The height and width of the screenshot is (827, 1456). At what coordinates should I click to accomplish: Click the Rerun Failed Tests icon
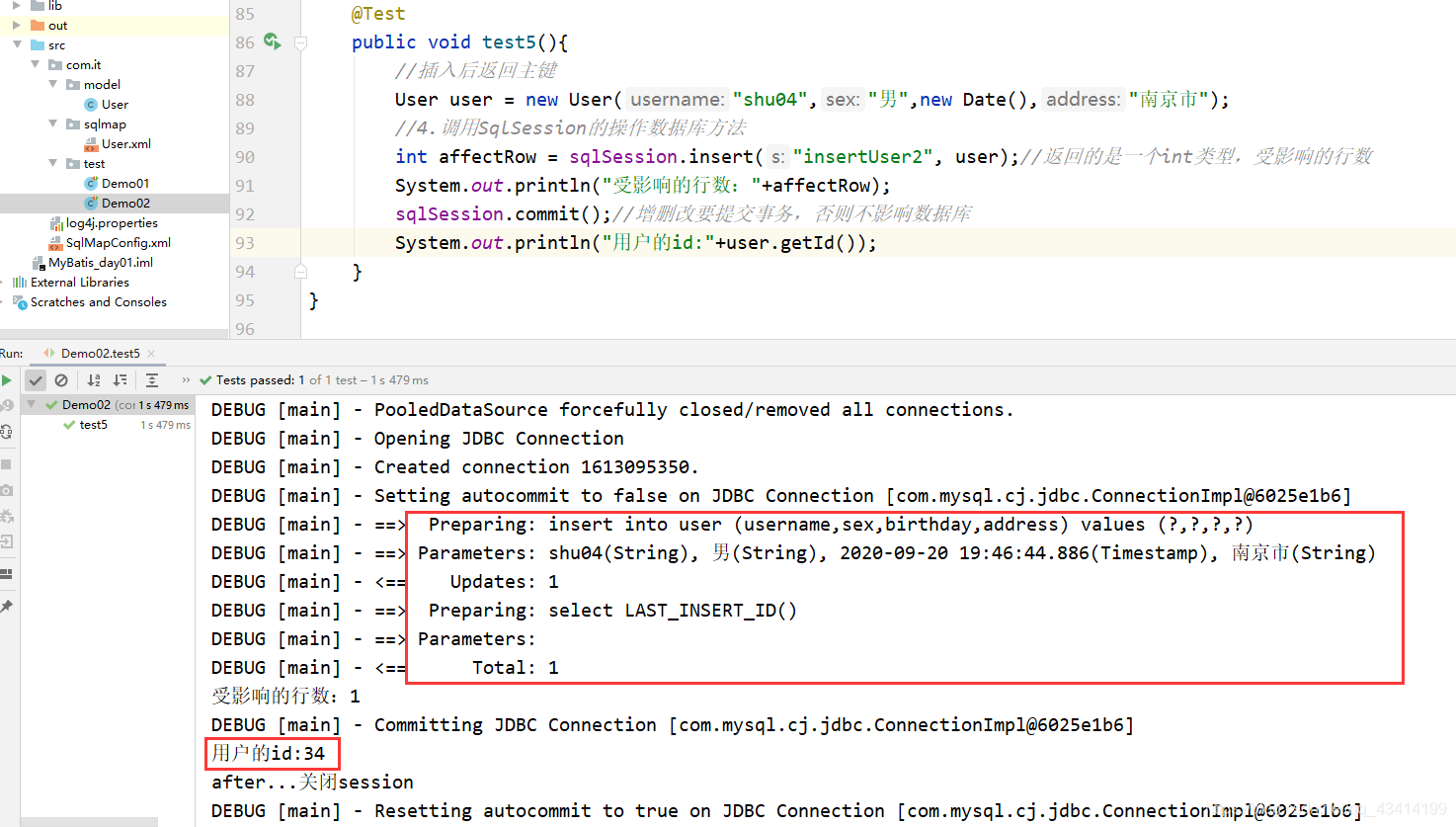coord(7,405)
